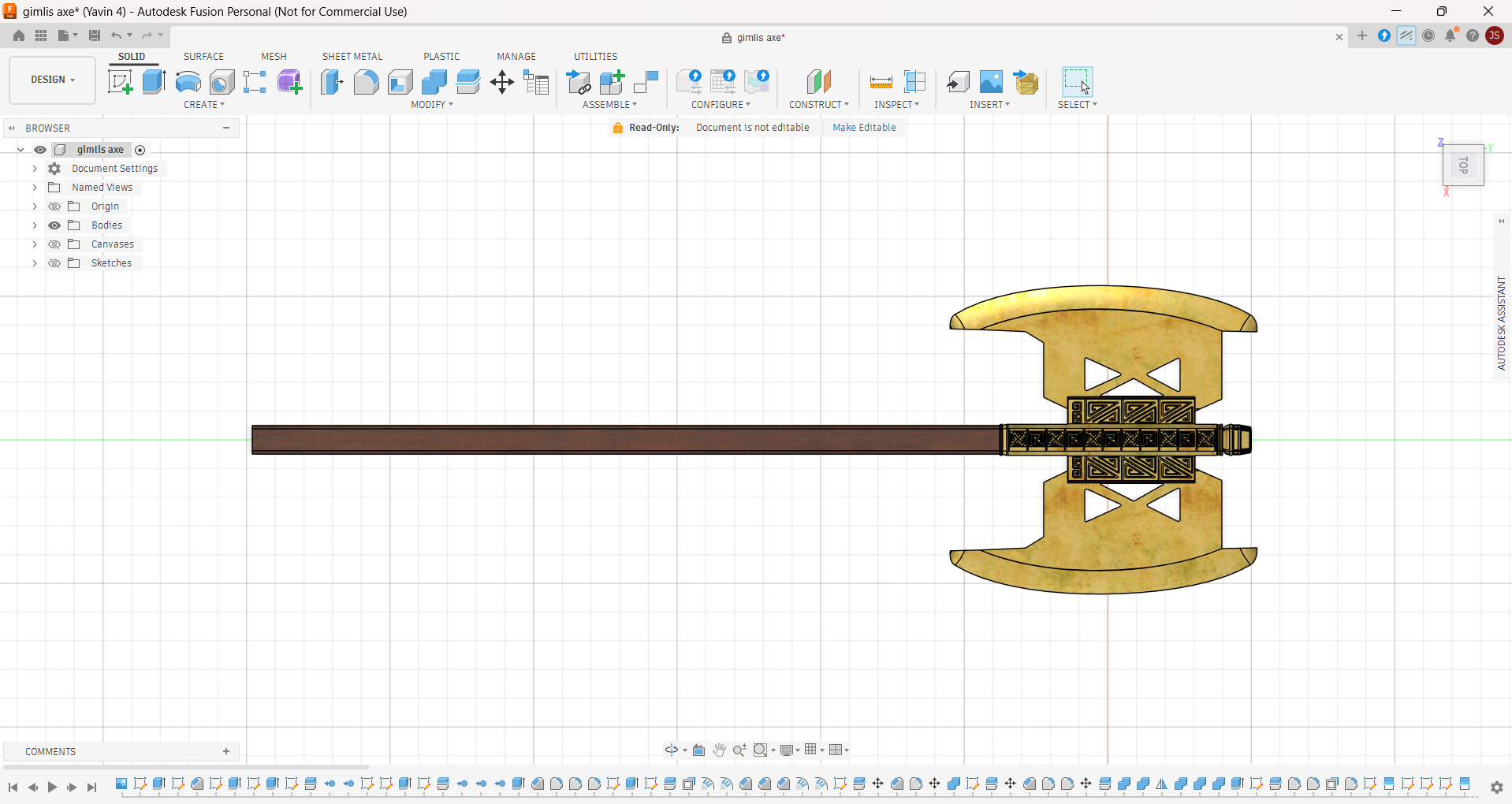Click the Measure tool icon

pos(881,82)
